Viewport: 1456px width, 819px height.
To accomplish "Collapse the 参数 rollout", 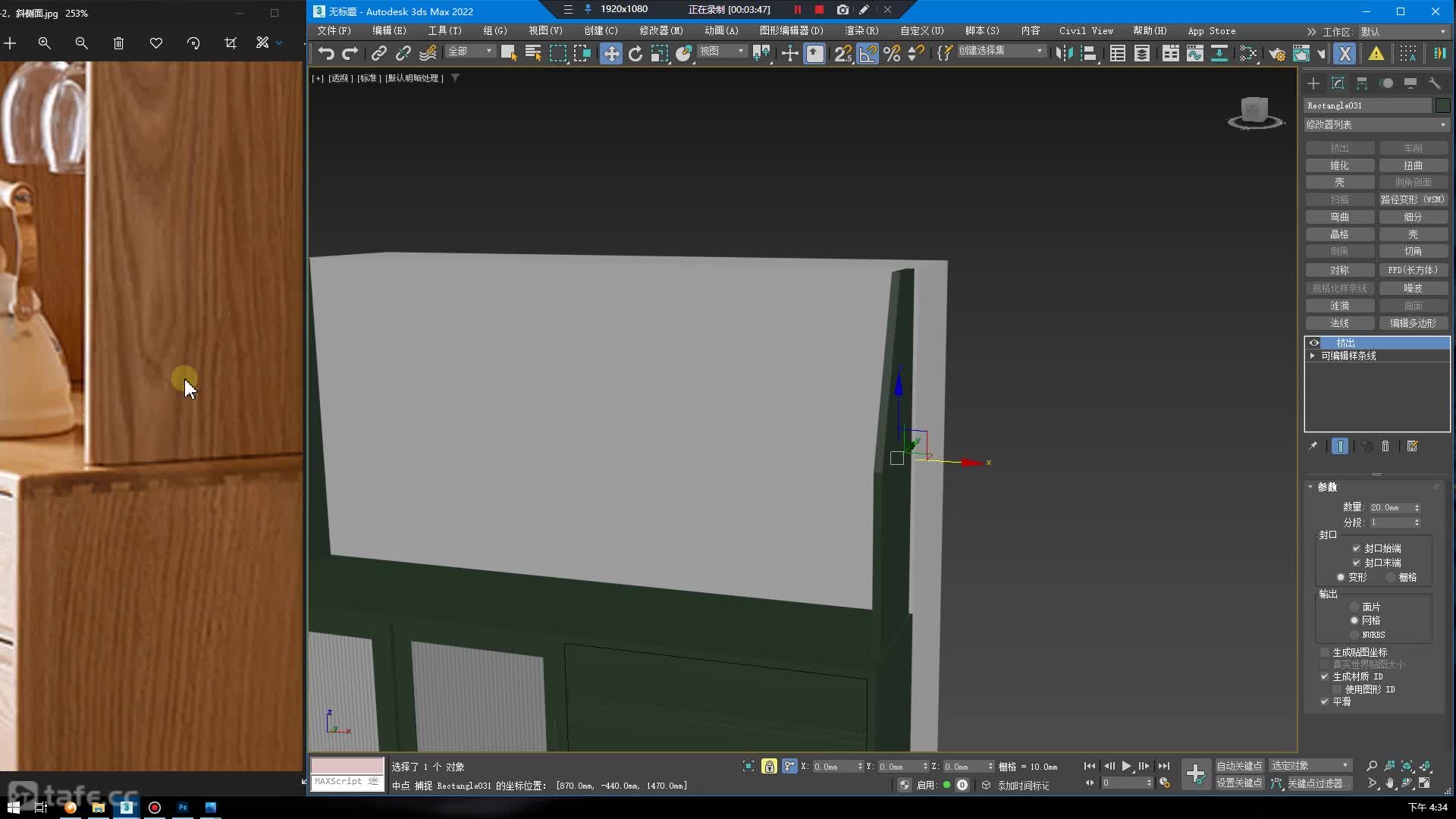I will 1310,487.
